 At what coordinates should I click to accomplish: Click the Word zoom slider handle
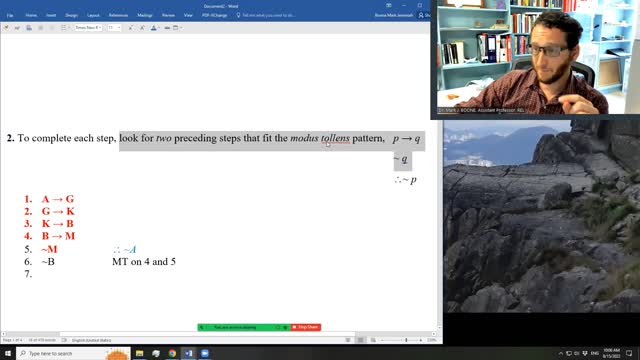coord(406,340)
